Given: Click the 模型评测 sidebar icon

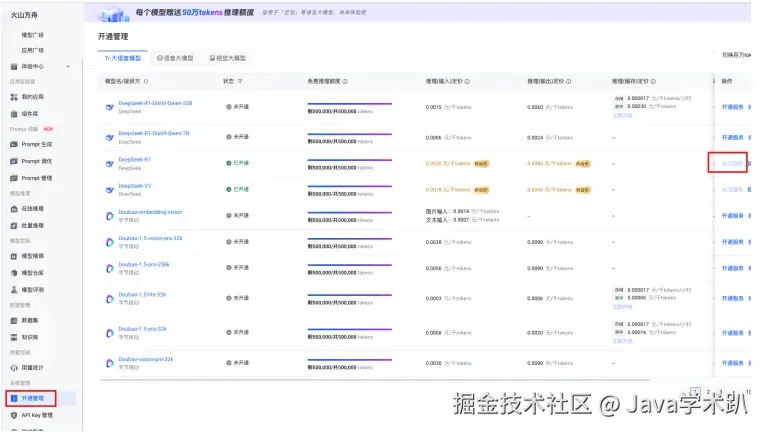Looking at the screenshot, I should pos(14,289).
